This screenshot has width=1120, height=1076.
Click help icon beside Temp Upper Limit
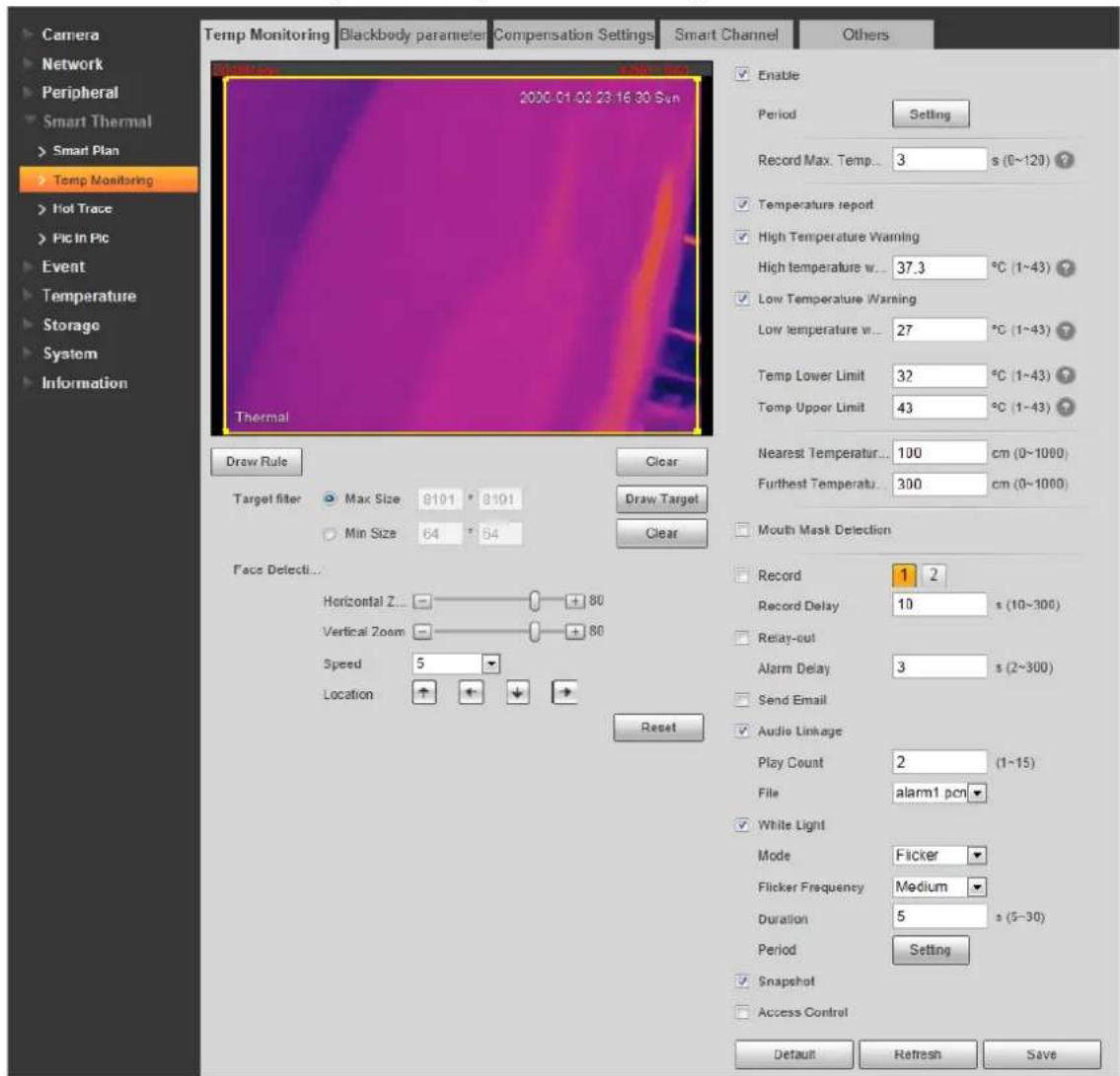click(1065, 408)
